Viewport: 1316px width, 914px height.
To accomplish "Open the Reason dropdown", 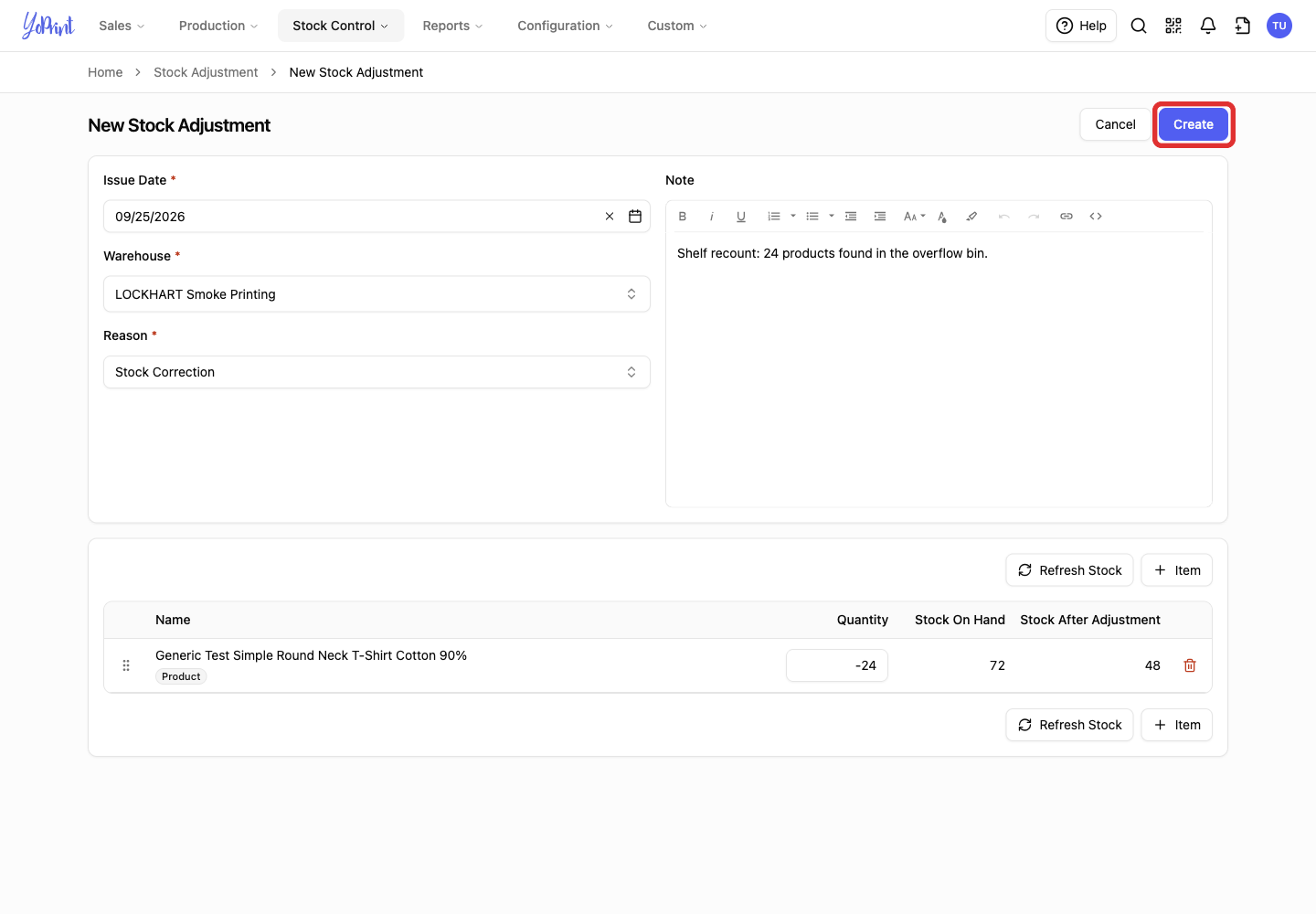I will pyautogui.click(x=377, y=372).
